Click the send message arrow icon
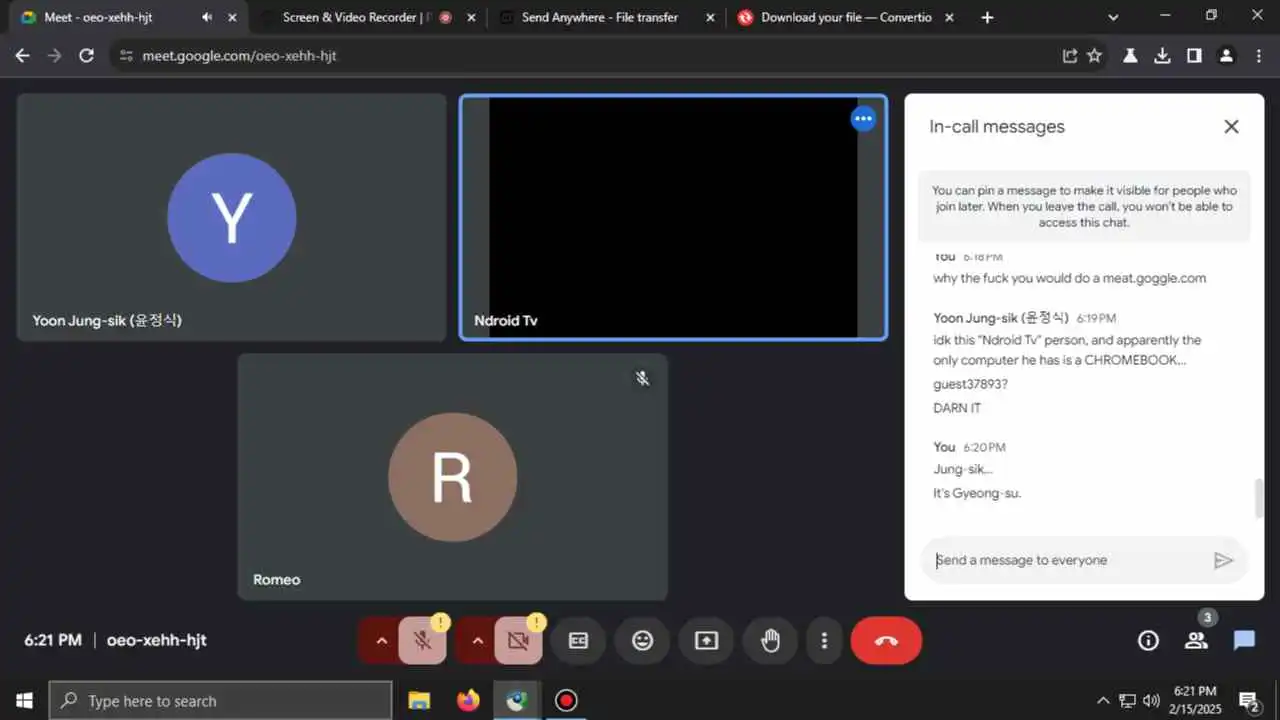The width and height of the screenshot is (1280, 720). pyautogui.click(x=1223, y=560)
